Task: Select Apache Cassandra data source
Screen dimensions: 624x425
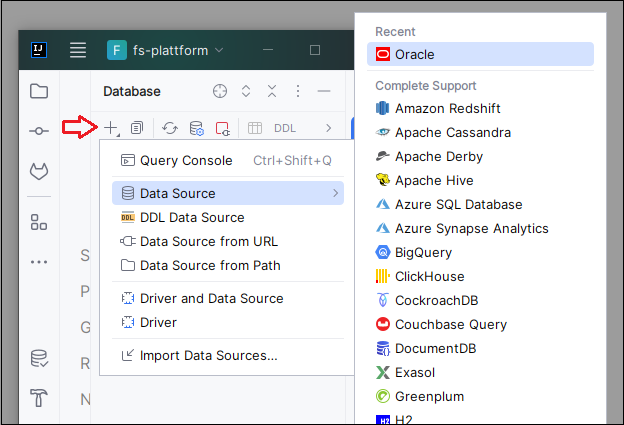Action: (480, 132)
